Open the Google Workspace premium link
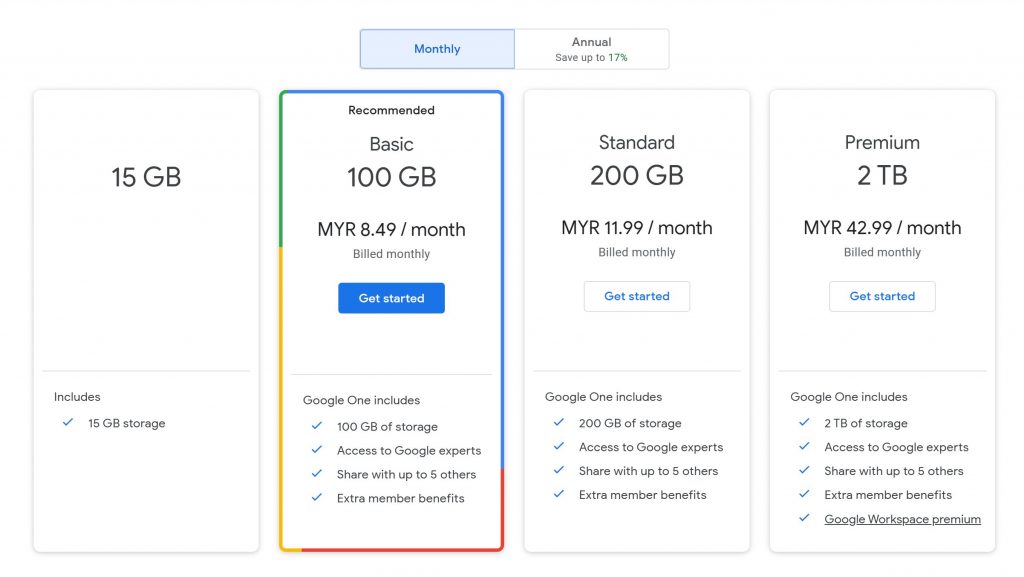Image resolution: width=1024 pixels, height=577 pixels. click(903, 519)
